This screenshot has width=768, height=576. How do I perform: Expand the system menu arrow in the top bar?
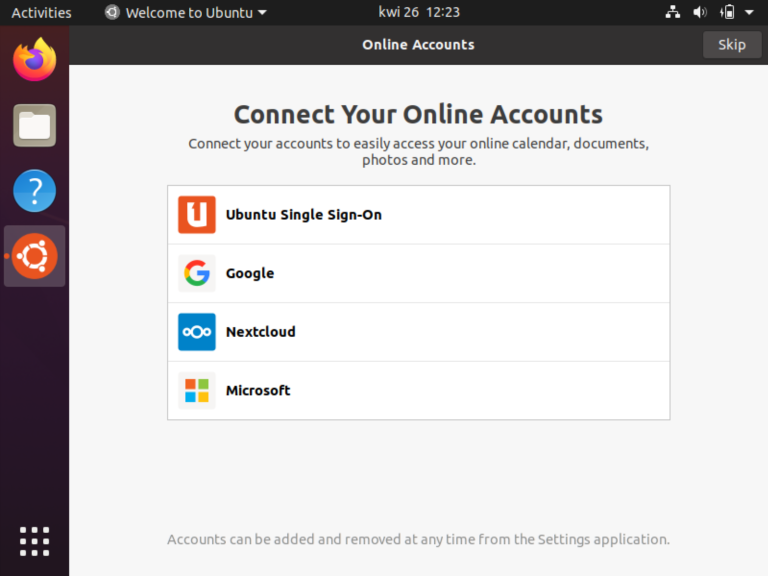point(749,12)
